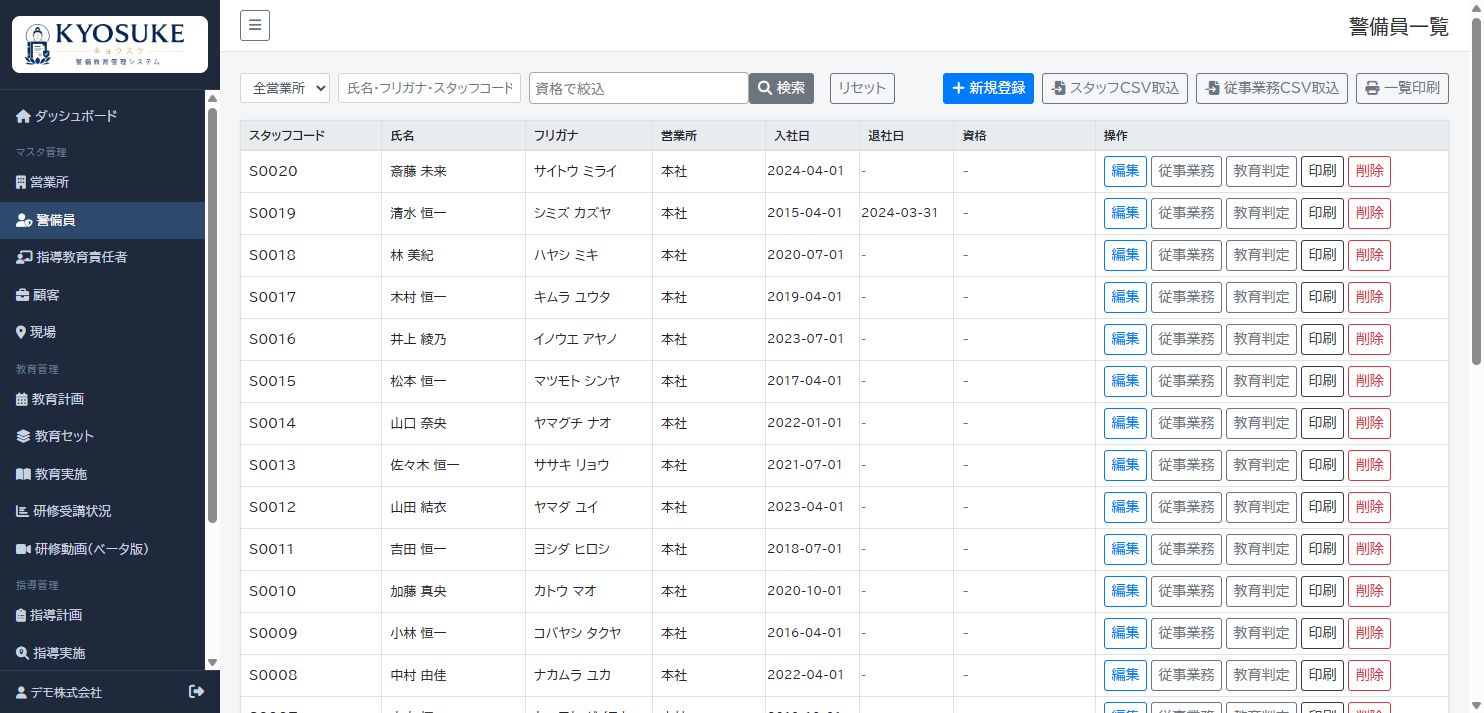Screen dimensions: 1484x713
Task: Click 削除 for 松本 恒一
Action: [1369, 381]
